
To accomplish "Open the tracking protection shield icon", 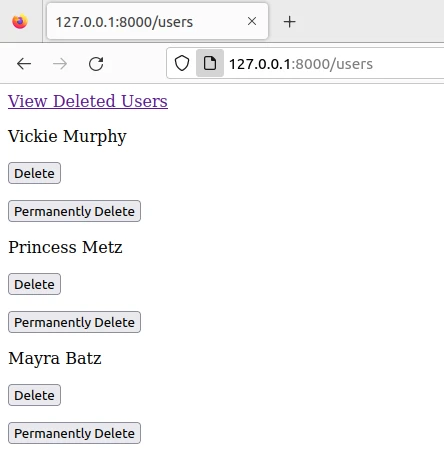I will point(182,63).
